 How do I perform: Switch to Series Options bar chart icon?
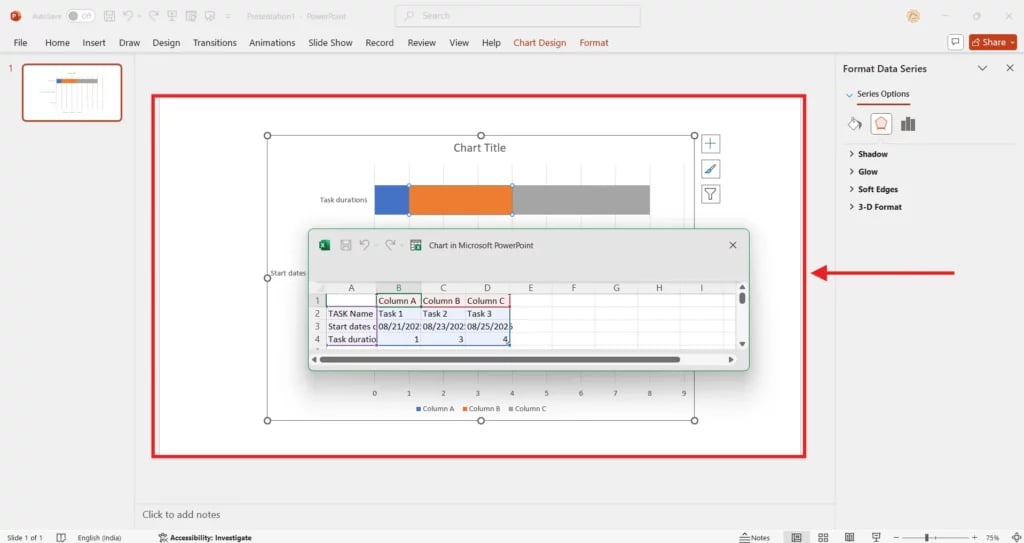point(908,124)
